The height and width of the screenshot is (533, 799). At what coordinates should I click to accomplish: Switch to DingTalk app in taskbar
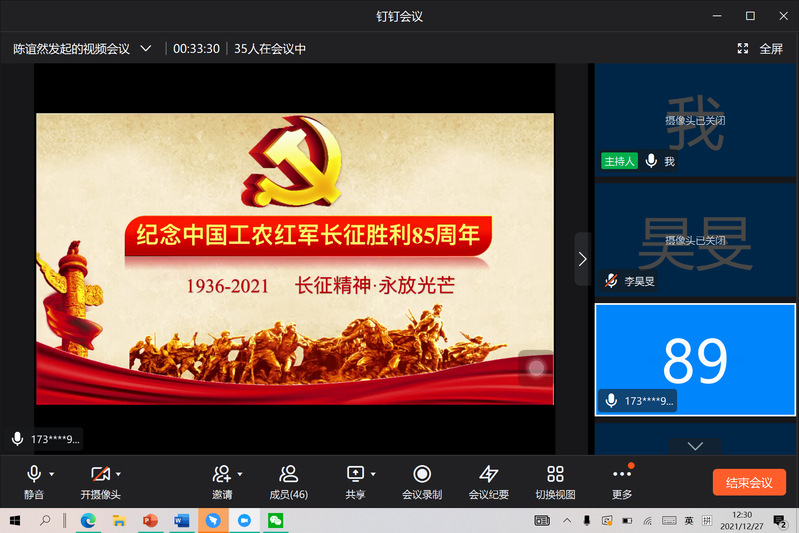(x=213, y=520)
